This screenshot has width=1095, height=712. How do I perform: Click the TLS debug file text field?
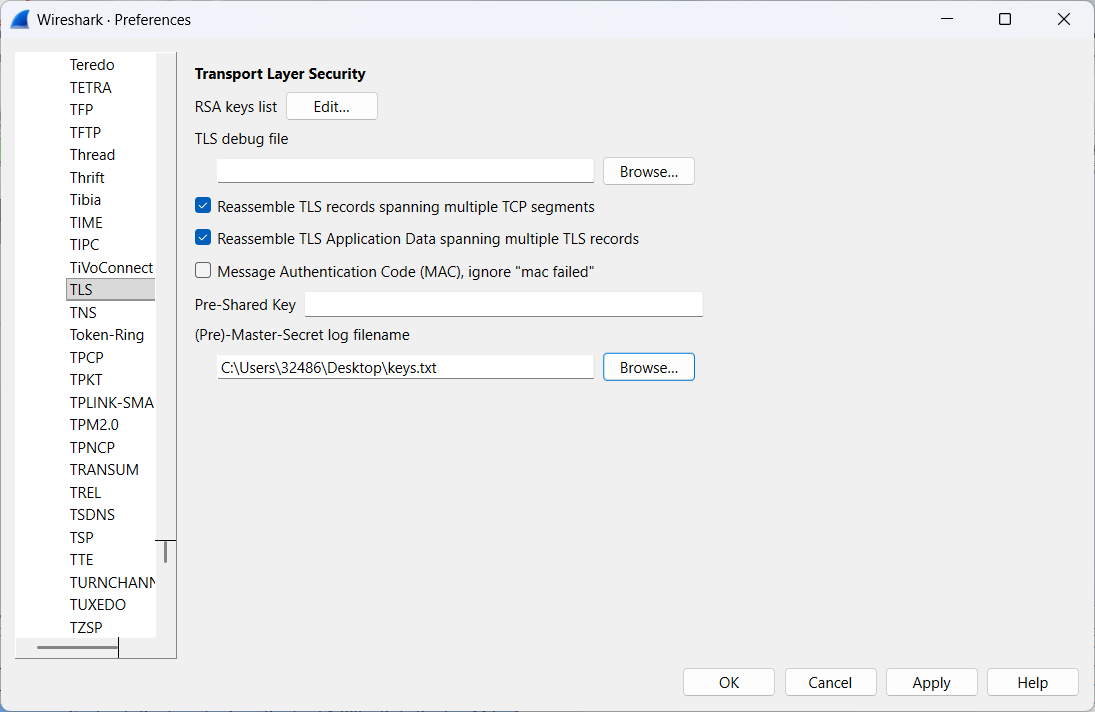(405, 172)
